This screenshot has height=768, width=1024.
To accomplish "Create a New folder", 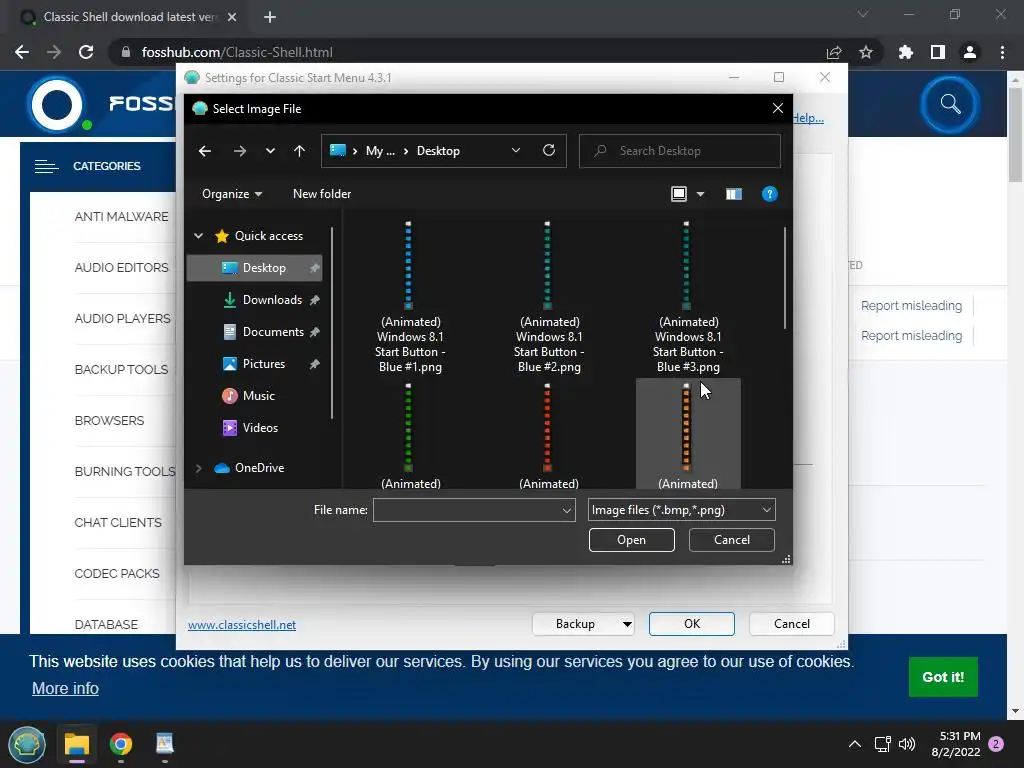I will tap(322, 194).
